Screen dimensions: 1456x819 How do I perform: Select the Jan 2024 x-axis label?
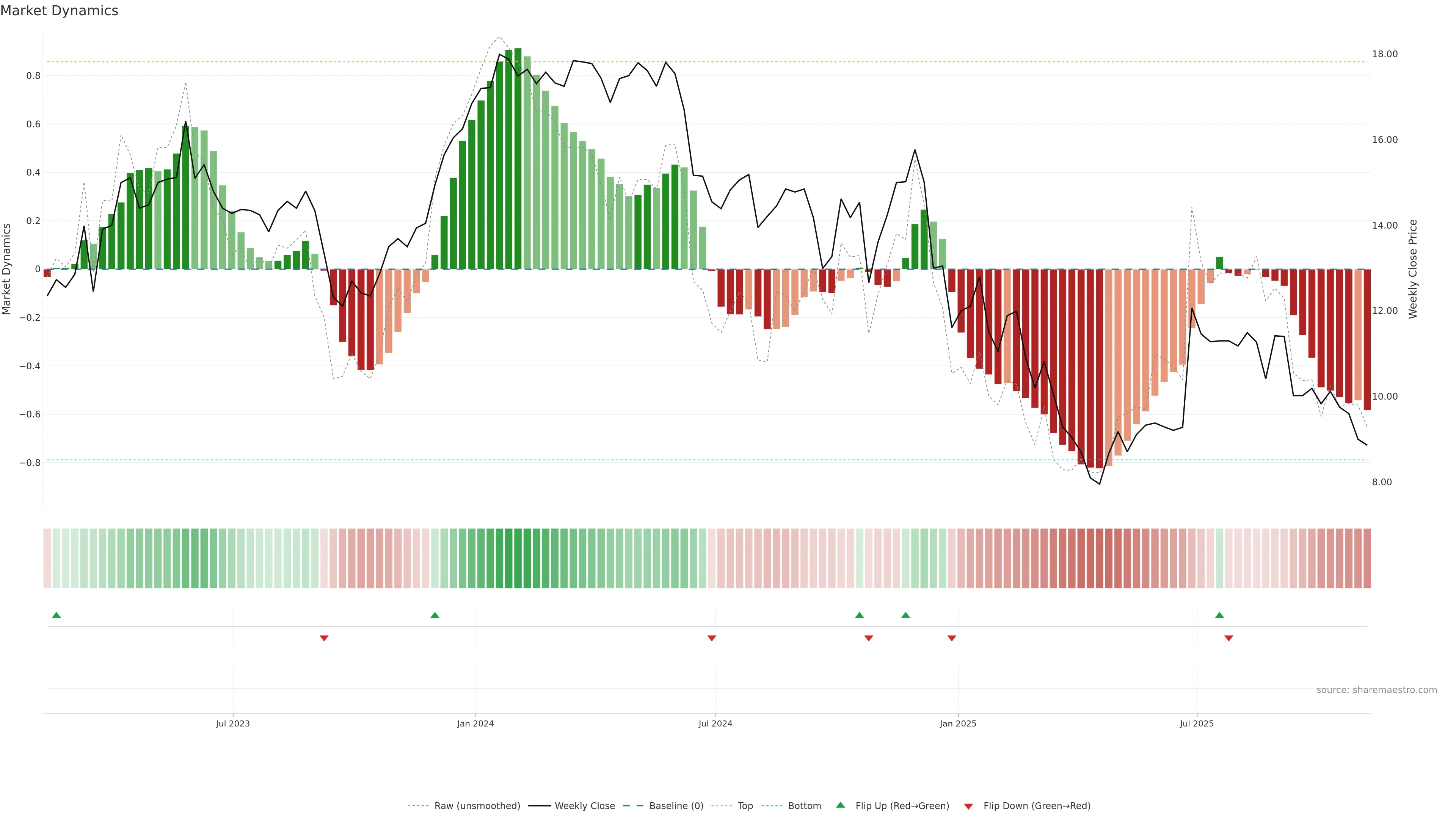click(475, 723)
